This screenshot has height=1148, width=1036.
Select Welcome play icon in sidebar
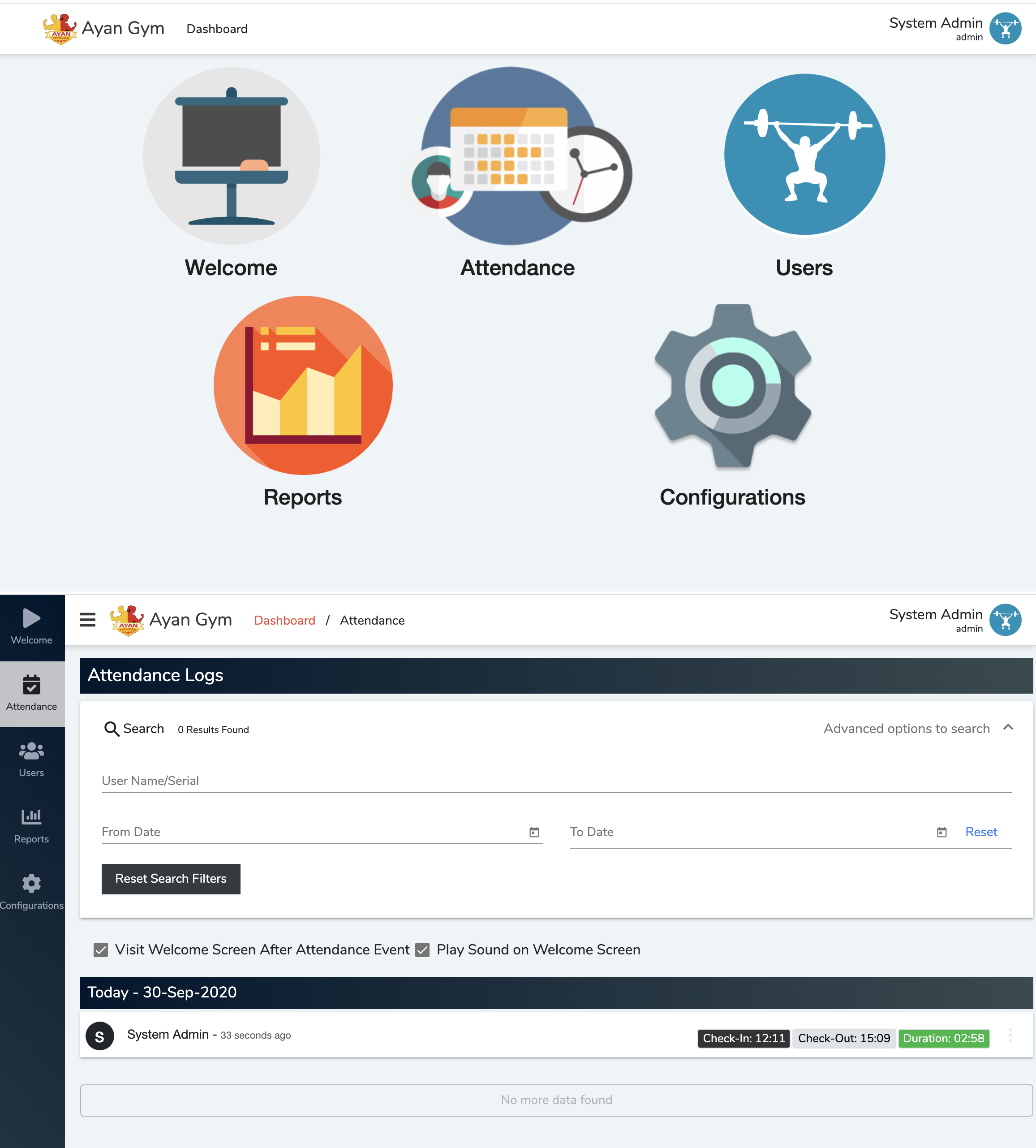pyautogui.click(x=31, y=618)
